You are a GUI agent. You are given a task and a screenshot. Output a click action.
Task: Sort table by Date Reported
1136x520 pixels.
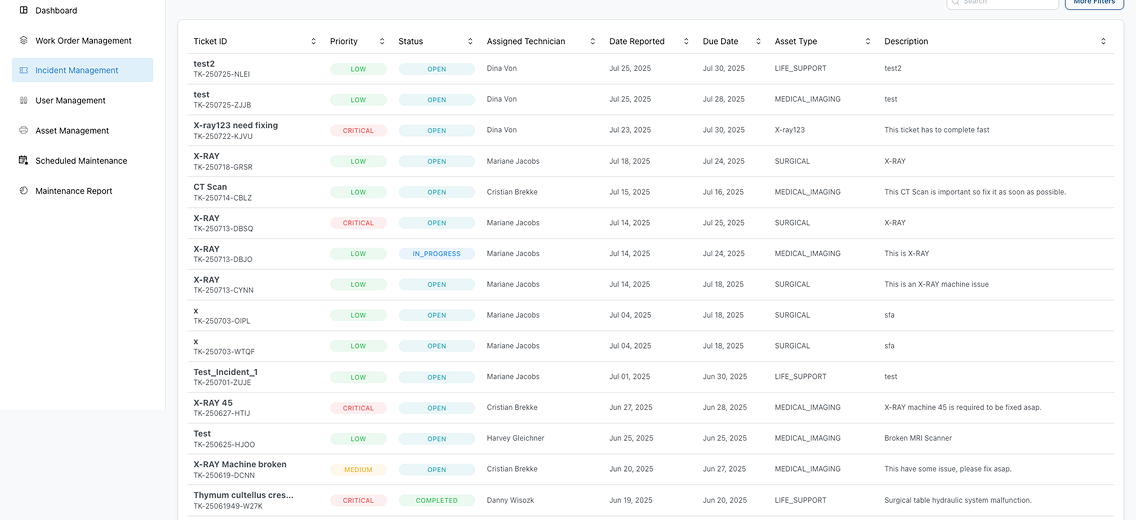coord(686,42)
